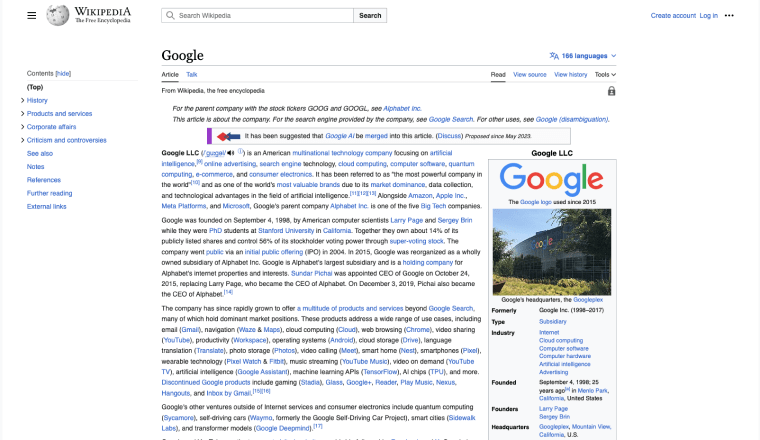This screenshot has width=760, height=440.
Task: Open the Big Tech link
Action: click(433, 206)
